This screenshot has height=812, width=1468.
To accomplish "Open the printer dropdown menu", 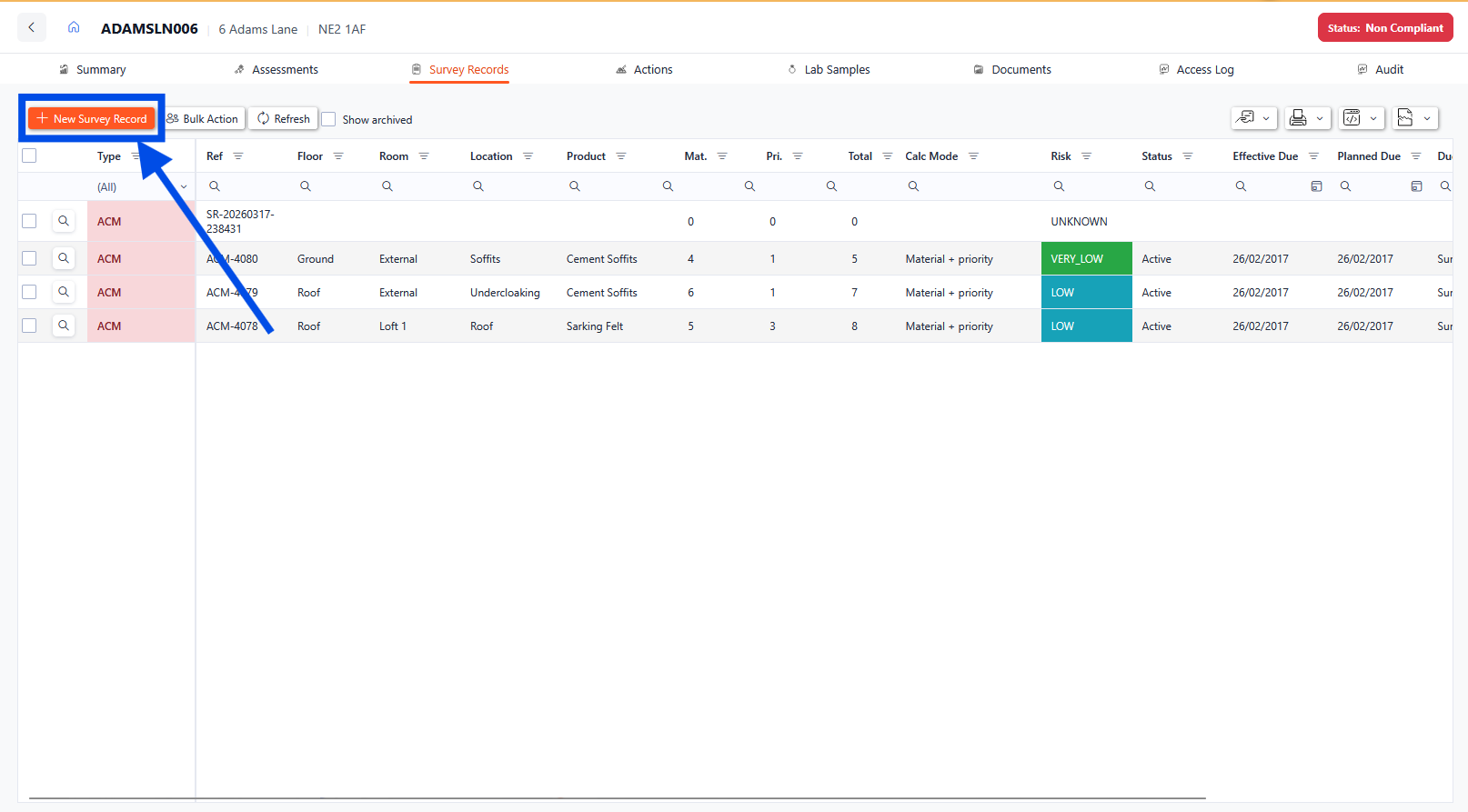I will [x=1307, y=118].
